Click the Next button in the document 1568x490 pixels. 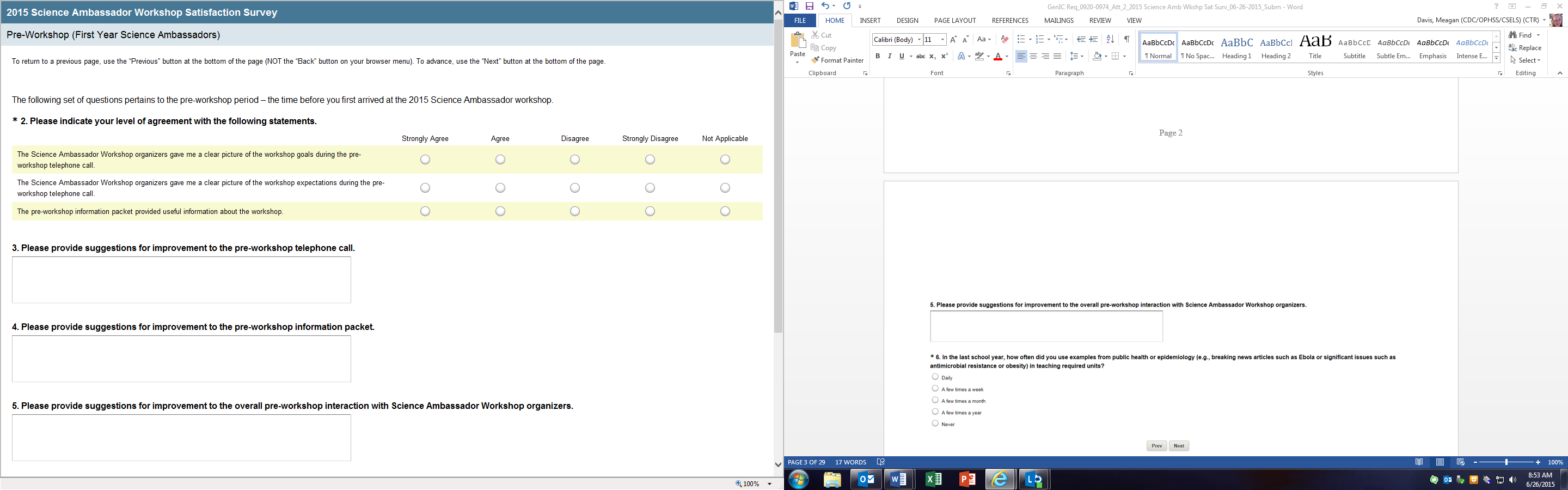(1178, 445)
